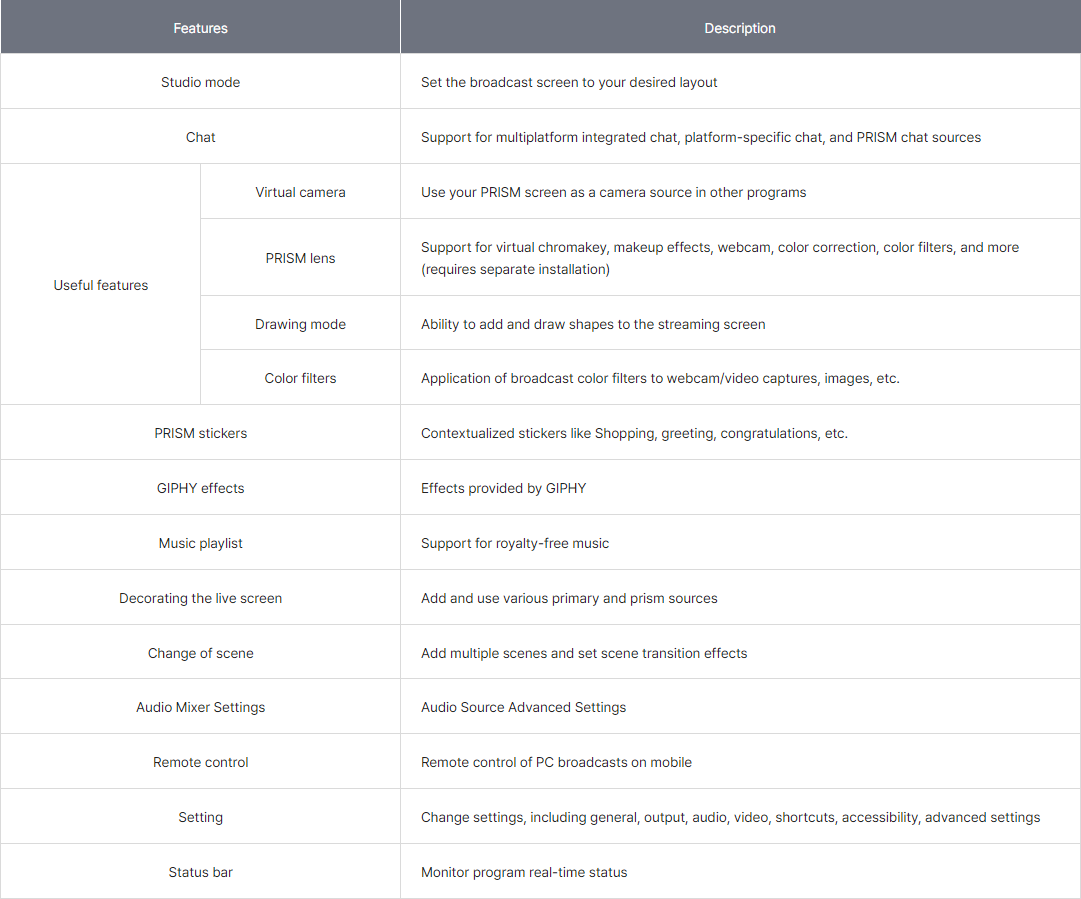Click the 'Monitor program real-time status' description
Image resolution: width=1081 pixels, height=899 pixels.
pyautogui.click(x=524, y=872)
